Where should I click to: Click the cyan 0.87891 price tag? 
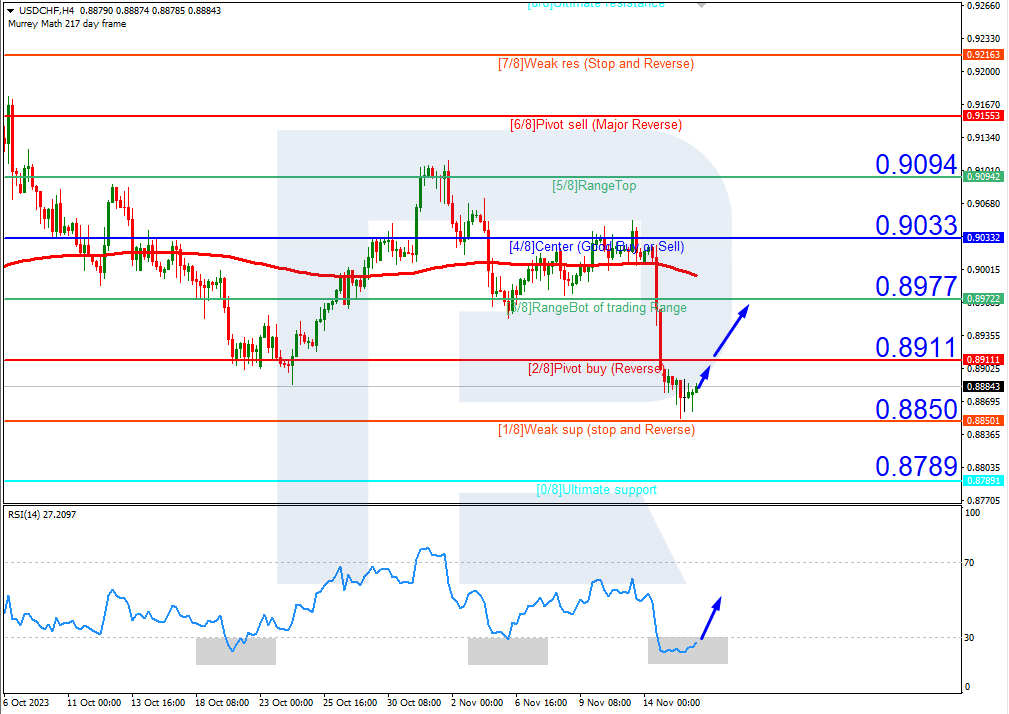(x=983, y=481)
